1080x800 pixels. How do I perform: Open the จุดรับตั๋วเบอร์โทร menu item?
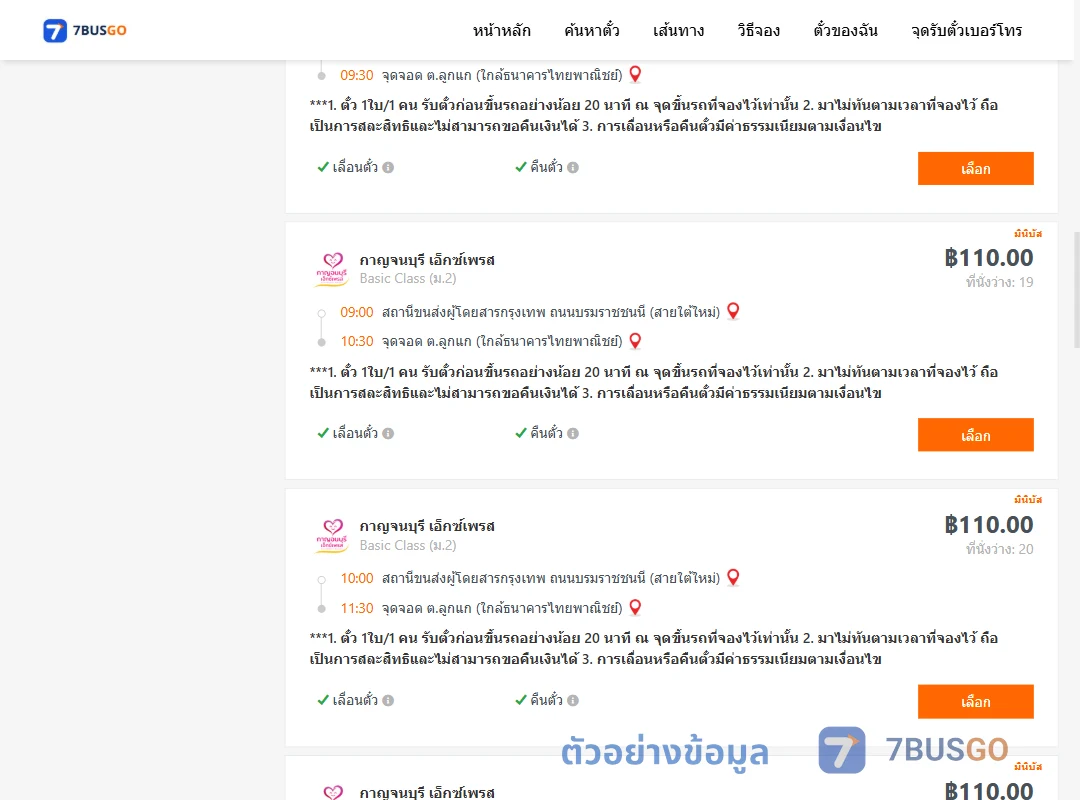[x=966, y=30]
